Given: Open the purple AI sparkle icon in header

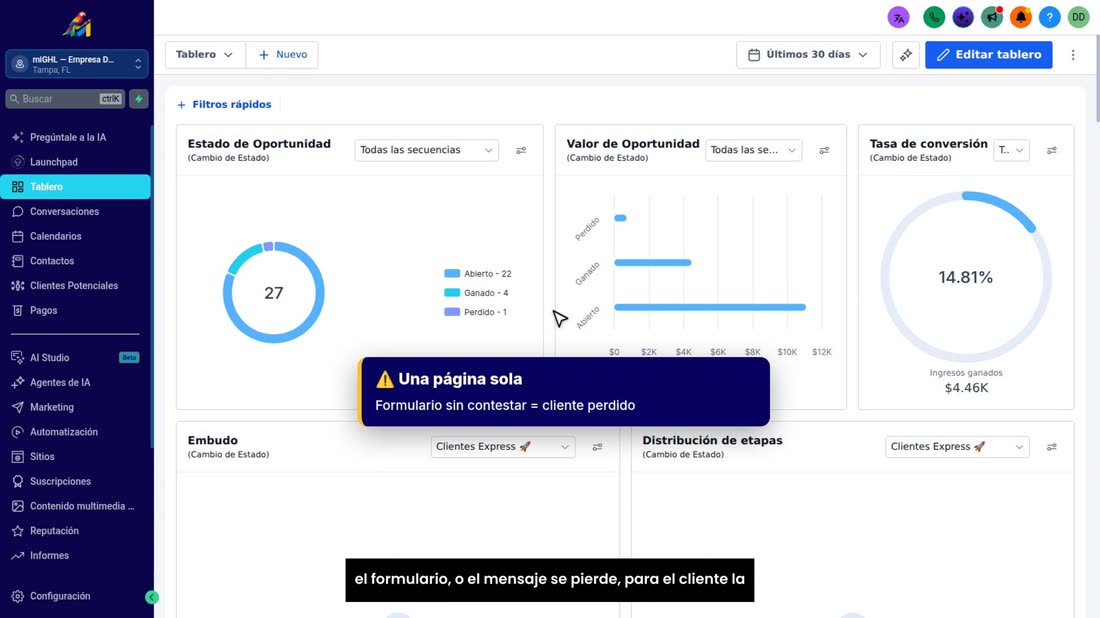Looking at the screenshot, I should [962, 18].
